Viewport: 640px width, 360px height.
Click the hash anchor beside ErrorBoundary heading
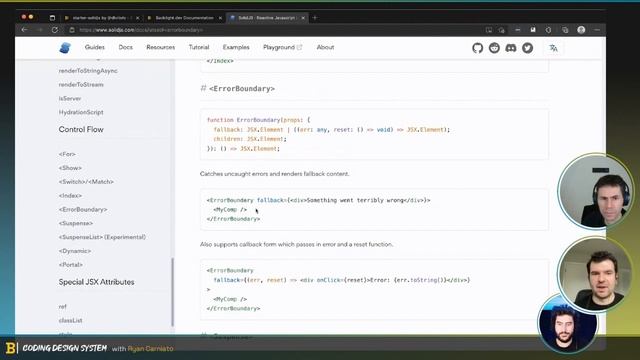pyautogui.click(x=203, y=88)
